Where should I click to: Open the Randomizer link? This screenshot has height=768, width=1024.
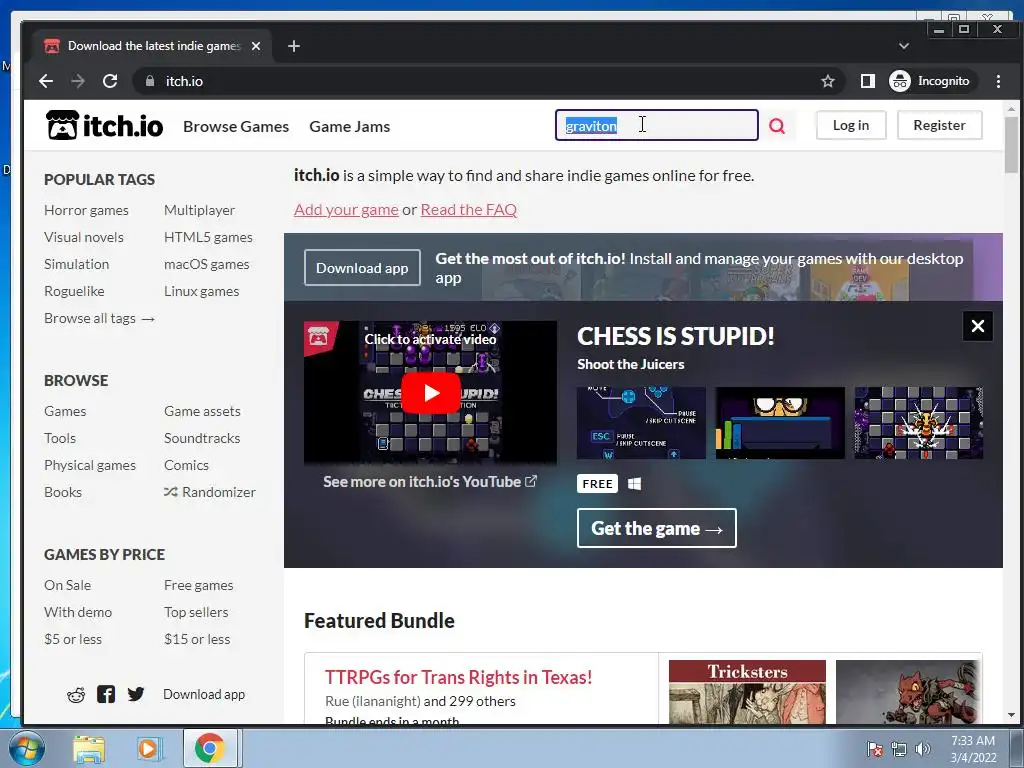click(x=210, y=492)
